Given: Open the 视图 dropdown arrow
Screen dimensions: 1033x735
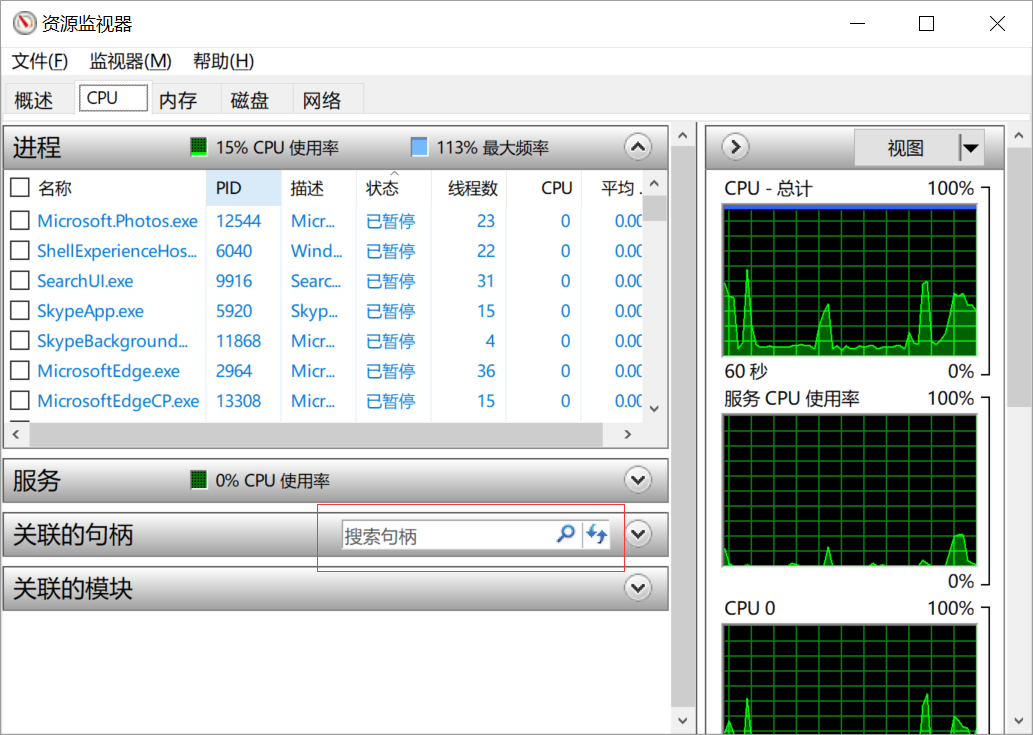Looking at the screenshot, I should pyautogui.click(x=970, y=148).
